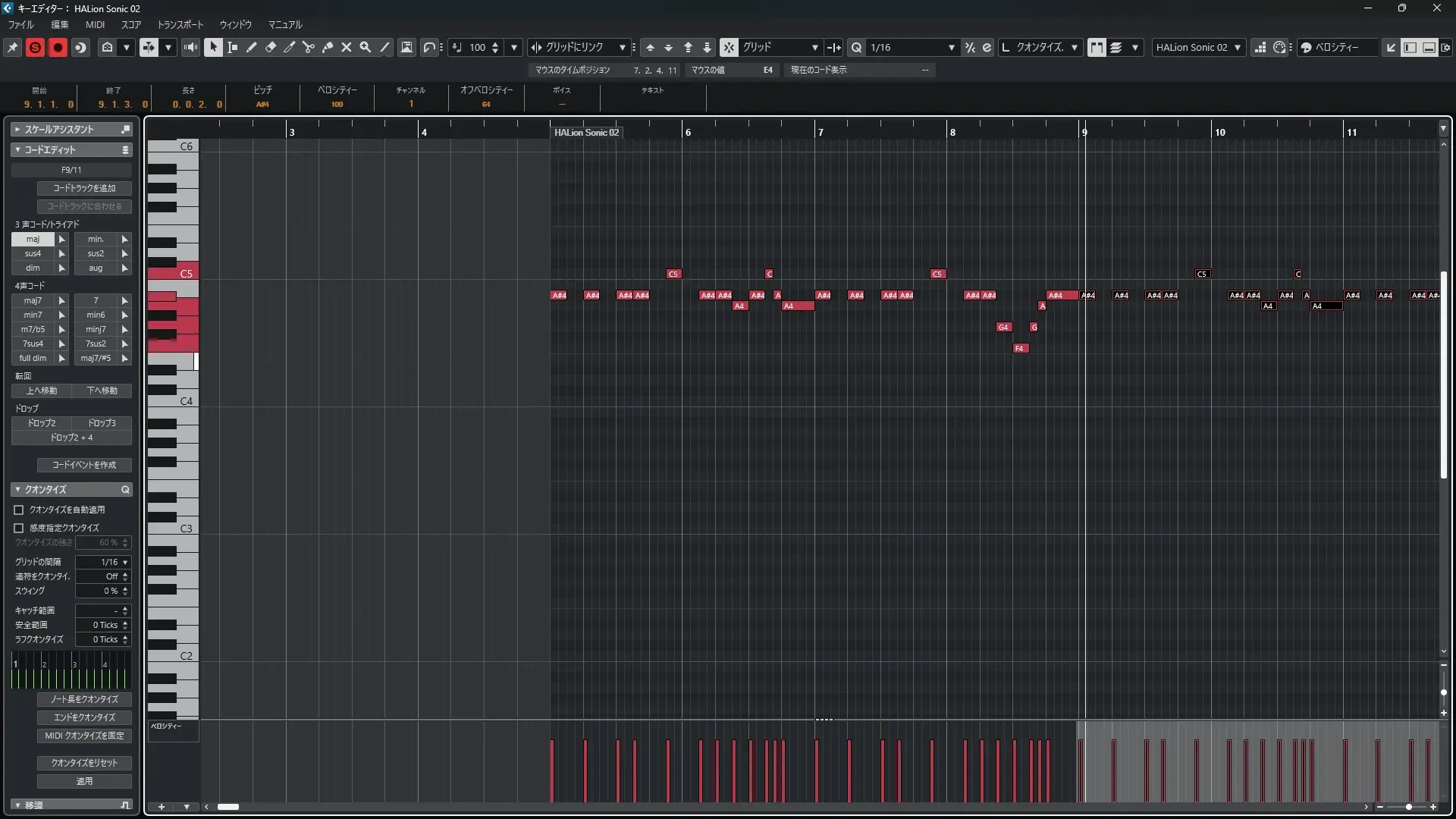Image resolution: width=1456 pixels, height=819 pixels.
Task: Select the Erase tool
Action: click(271, 47)
